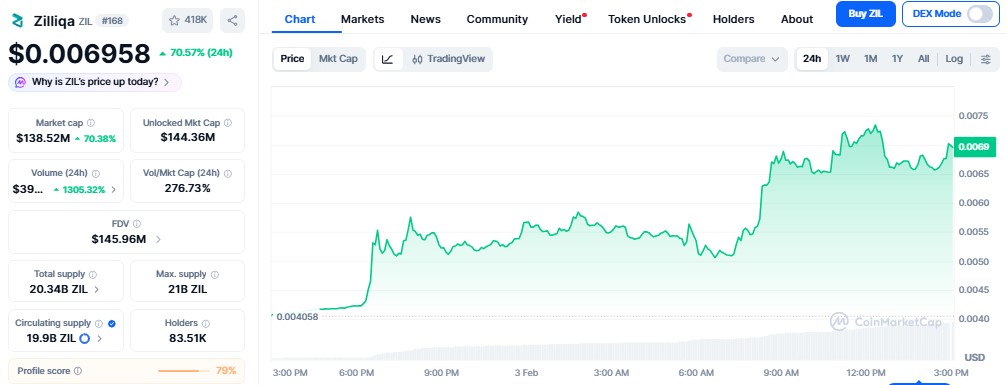This screenshot has height=385, width=1006.
Task: Add ZIL to watchlist with star button
Action: click(187, 21)
